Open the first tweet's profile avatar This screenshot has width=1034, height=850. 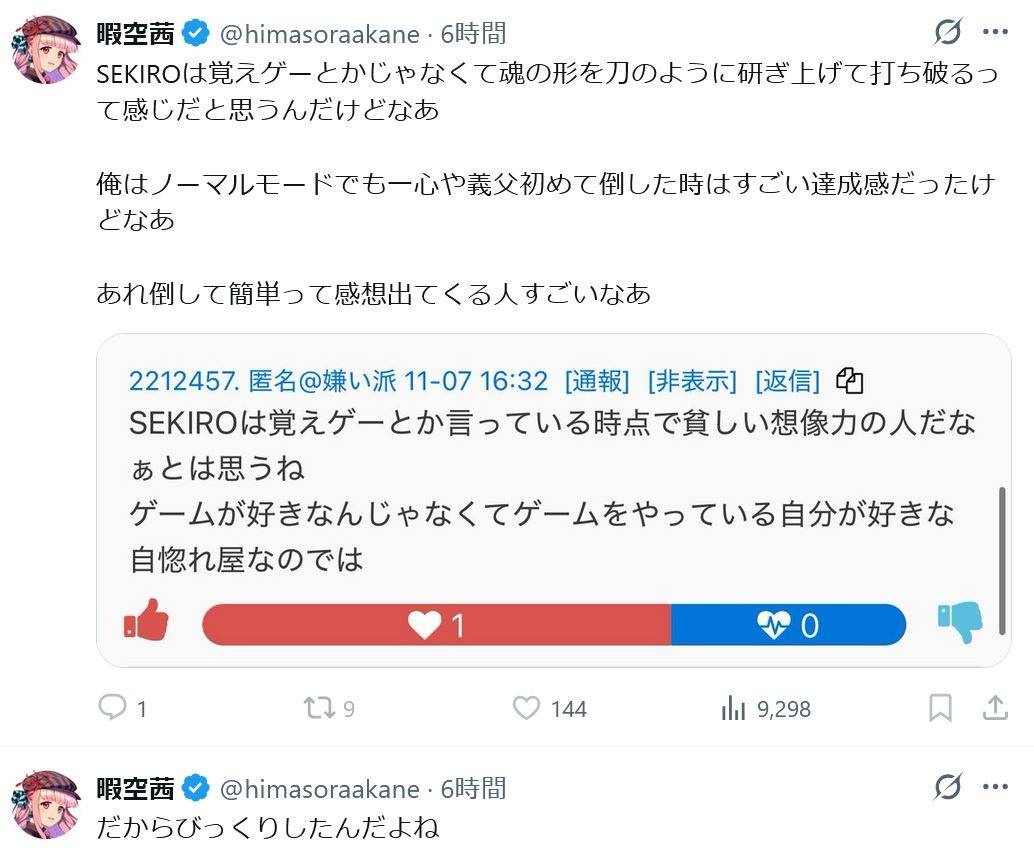46,49
